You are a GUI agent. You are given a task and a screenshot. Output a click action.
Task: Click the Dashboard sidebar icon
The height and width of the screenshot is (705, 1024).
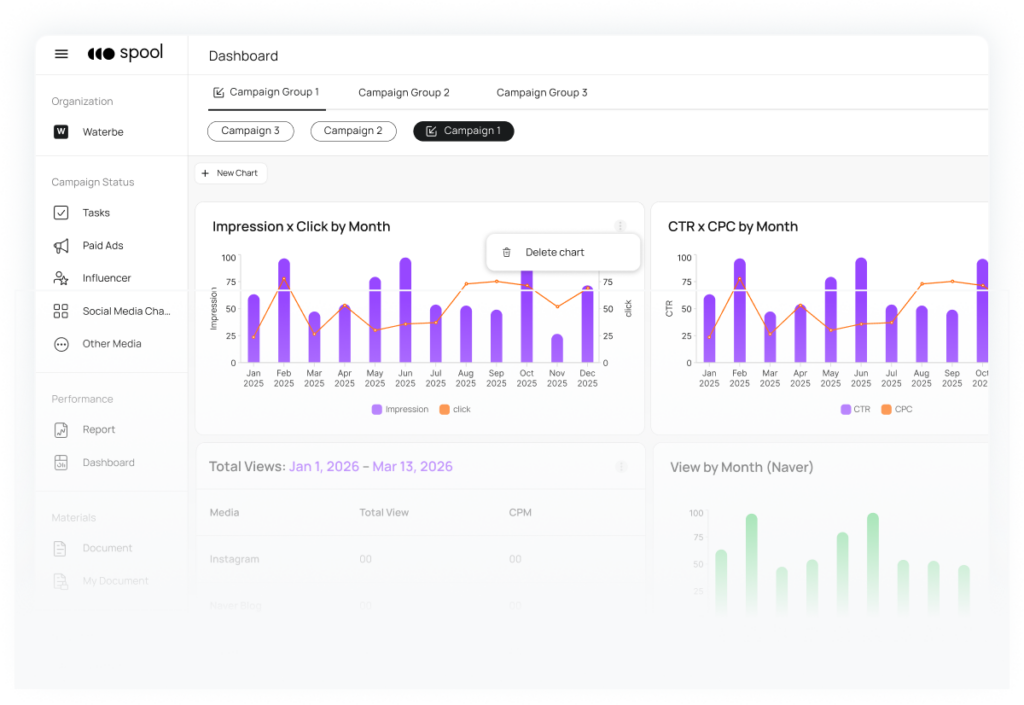pos(61,462)
